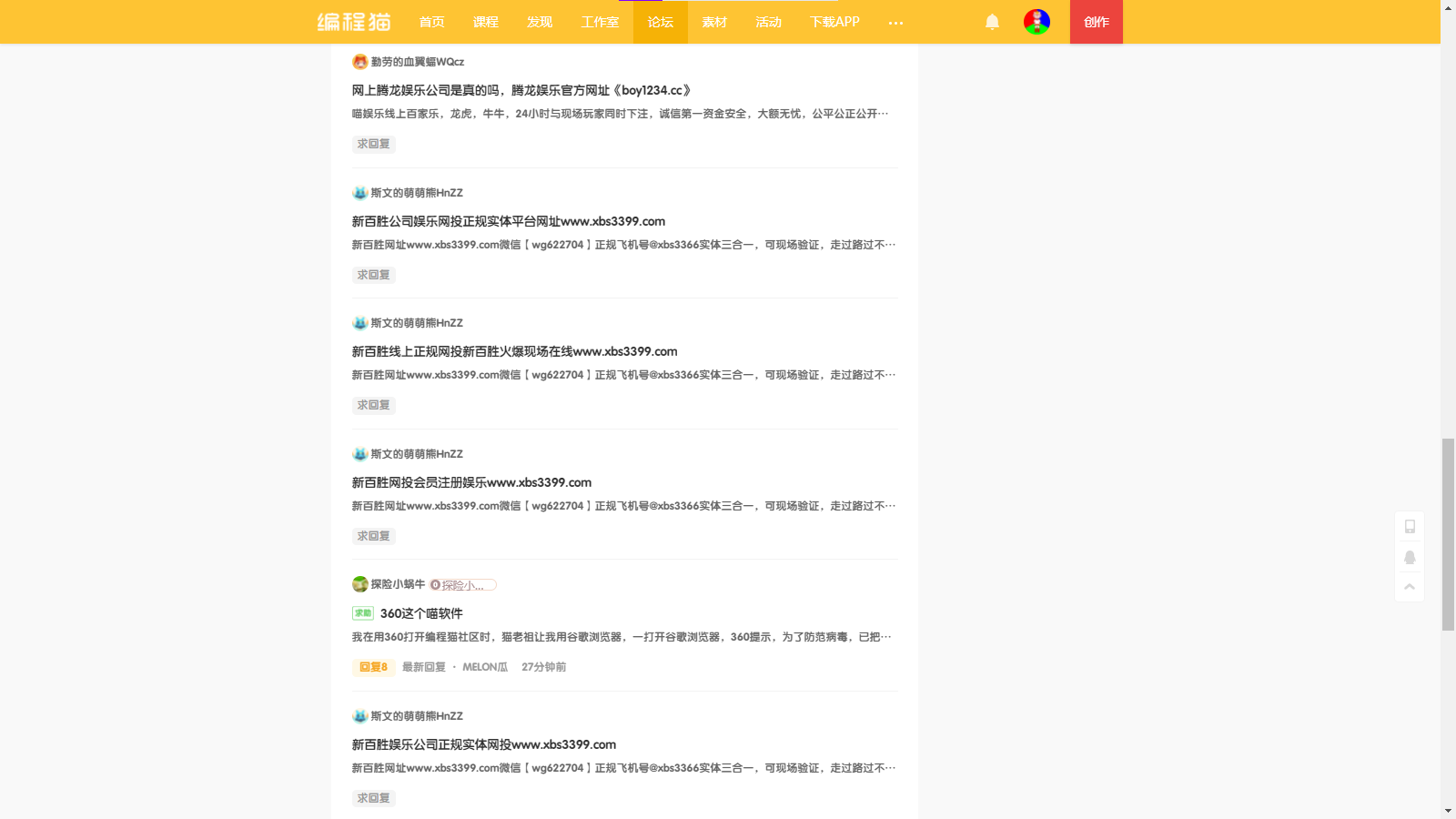
Task: Click the vertical scrollbar thumb
Action: pyautogui.click(x=1448, y=534)
